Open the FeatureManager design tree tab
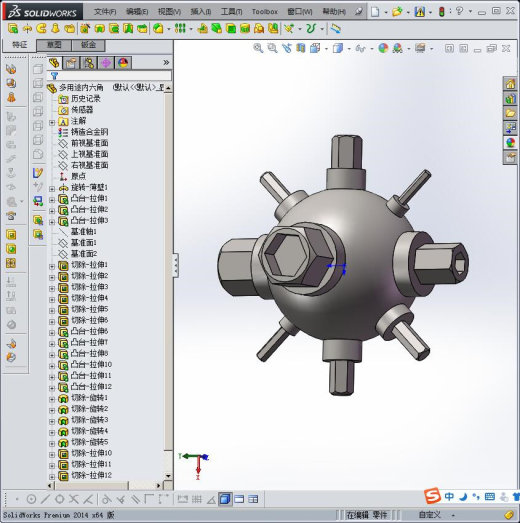The height and width of the screenshot is (523, 520). click(x=54, y=63)
